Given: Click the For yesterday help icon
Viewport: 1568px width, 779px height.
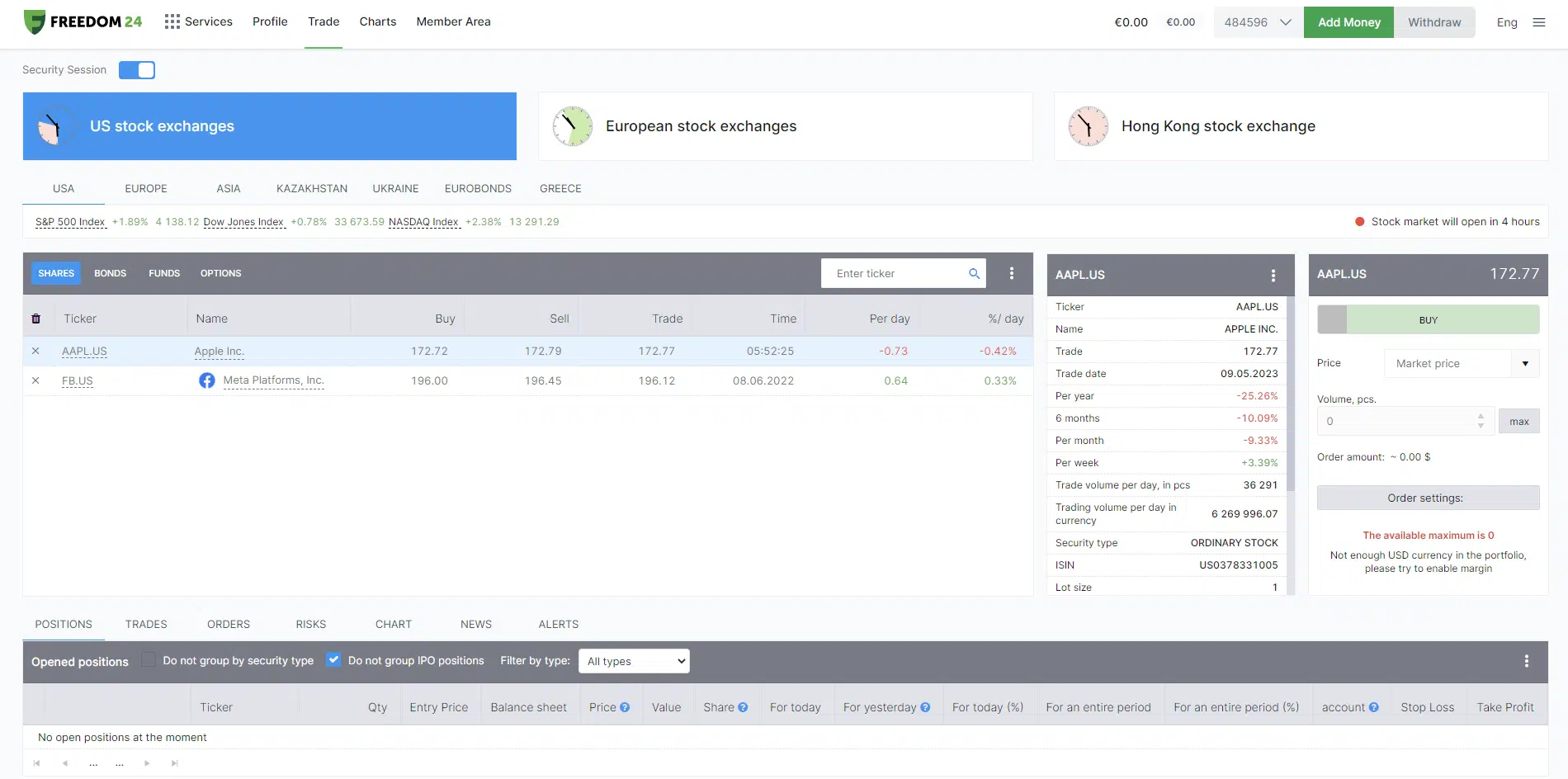Looking at the screenshot, I should pyautogui.click(x=925, y=707).
